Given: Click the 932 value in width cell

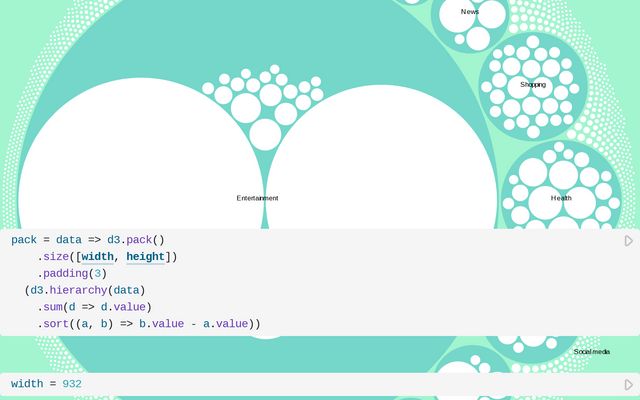Looking at the screenshot, I should [x=72, y=384].
